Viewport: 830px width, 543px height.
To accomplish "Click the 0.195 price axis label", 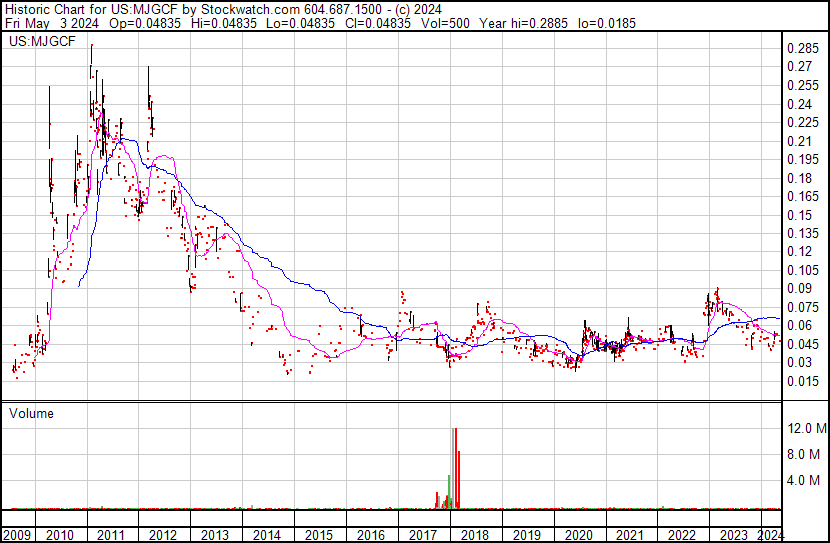I will tap(802, 159).
